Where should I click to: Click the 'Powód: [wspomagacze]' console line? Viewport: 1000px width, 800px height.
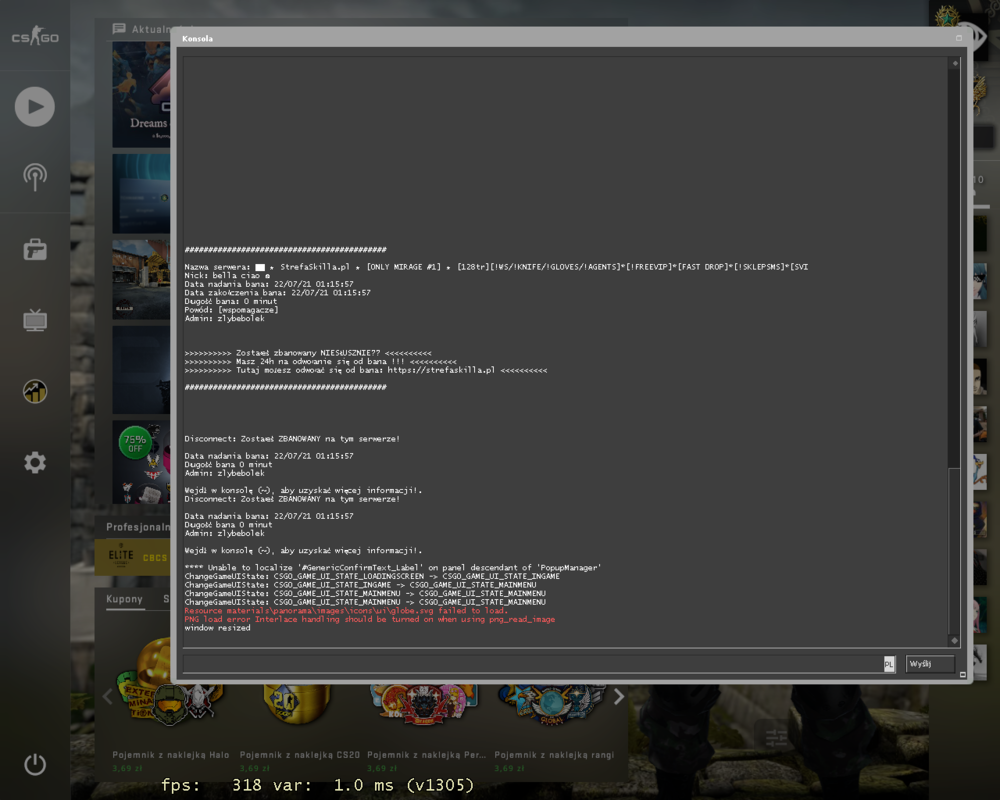(x=232, y=310)
